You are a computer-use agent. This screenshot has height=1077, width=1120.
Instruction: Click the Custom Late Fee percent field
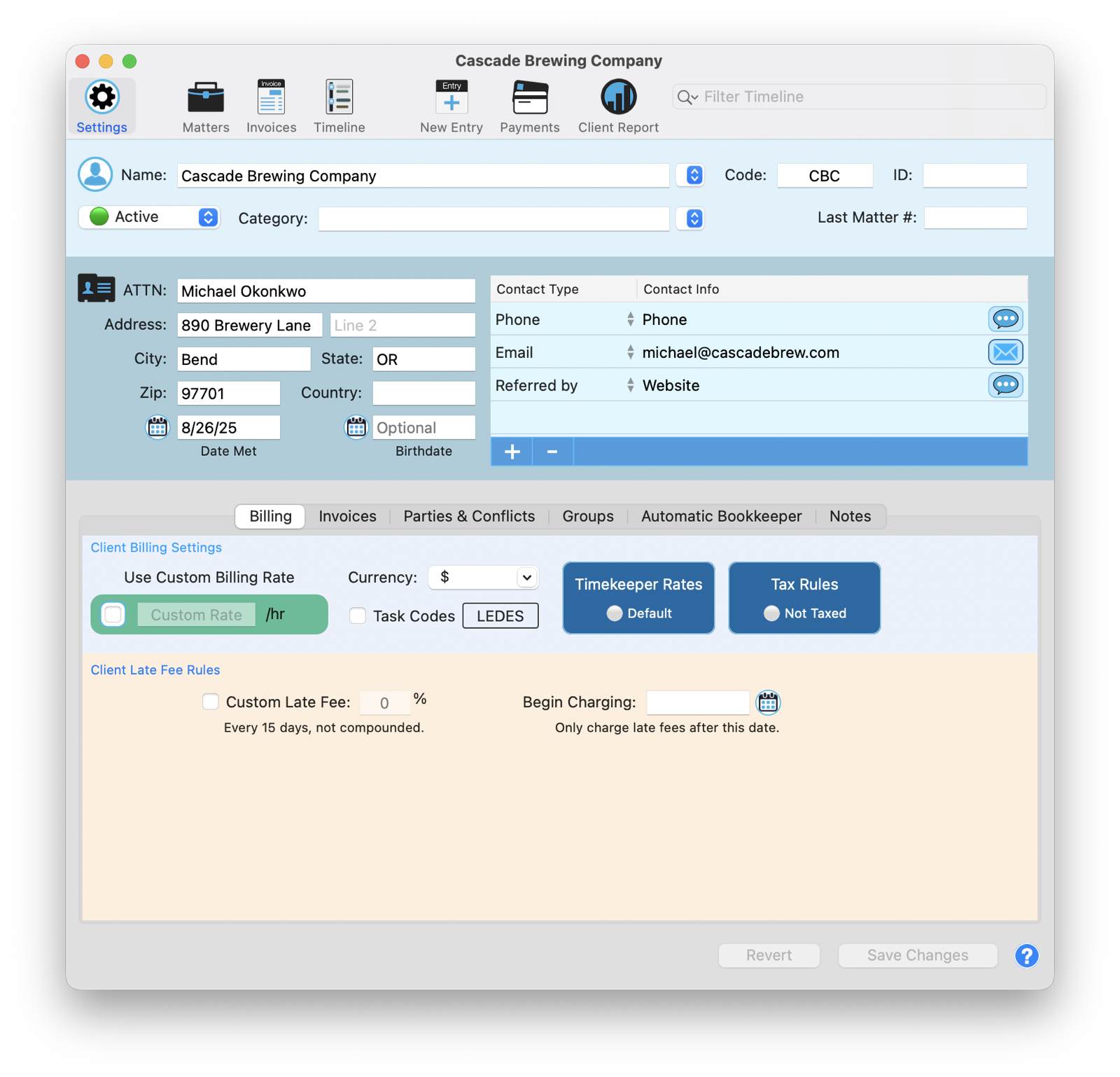pyautogui.click(x=384, y=703)
